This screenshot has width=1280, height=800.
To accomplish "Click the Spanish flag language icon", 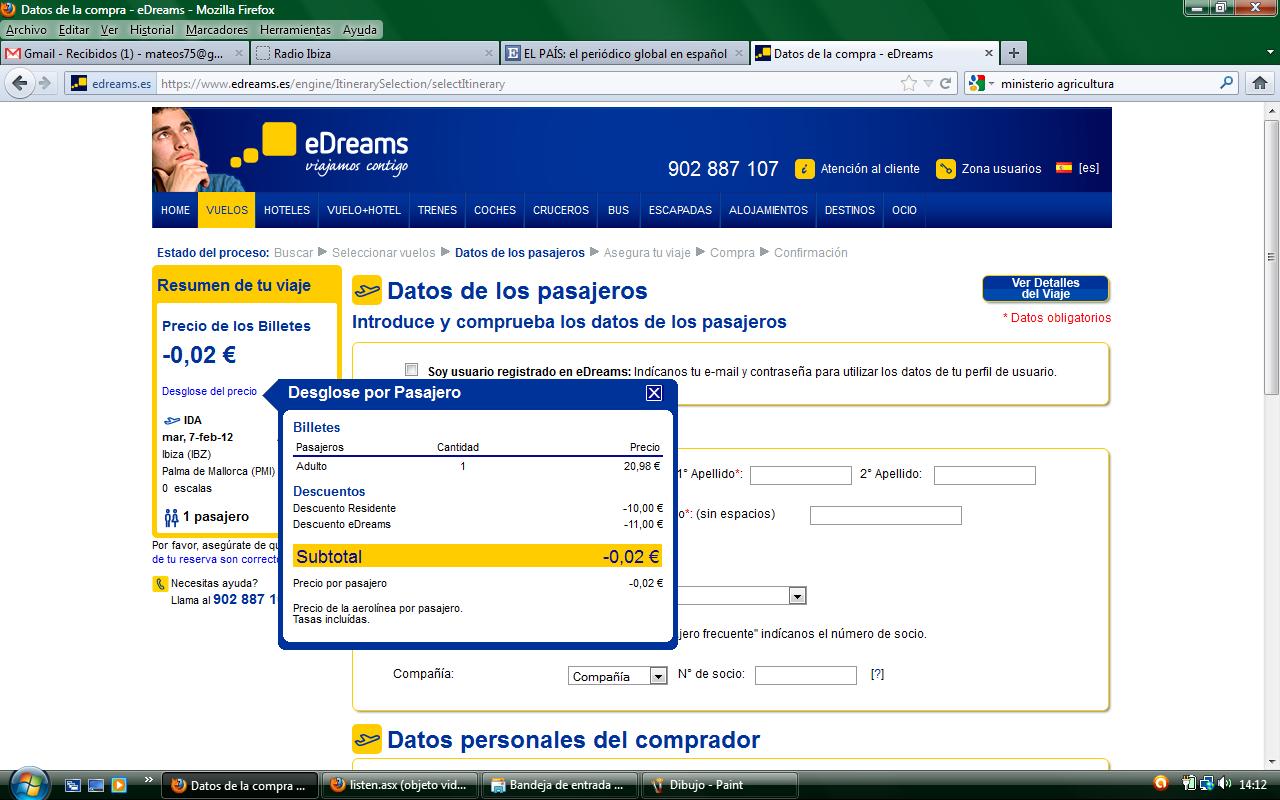I will click(x=1064, y=168).
